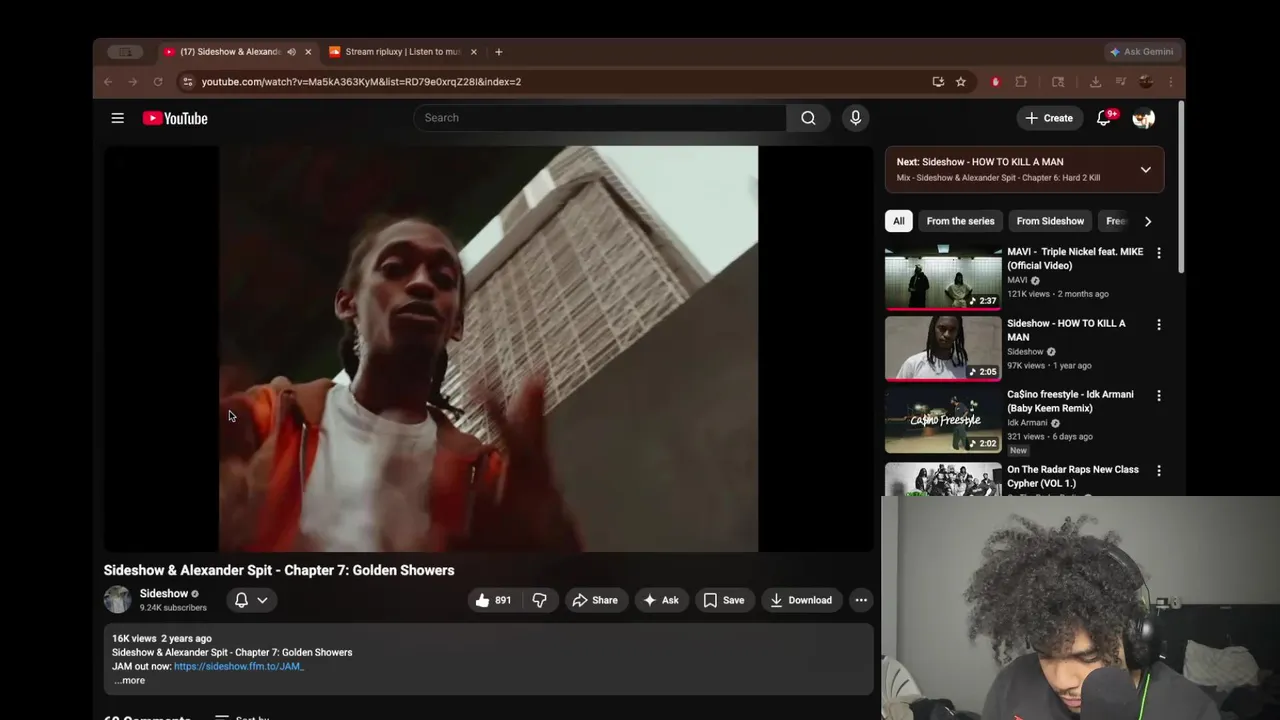Open Ca$ino freestyle thumbnail
The image size is (1280, 720).
(943, 420)
